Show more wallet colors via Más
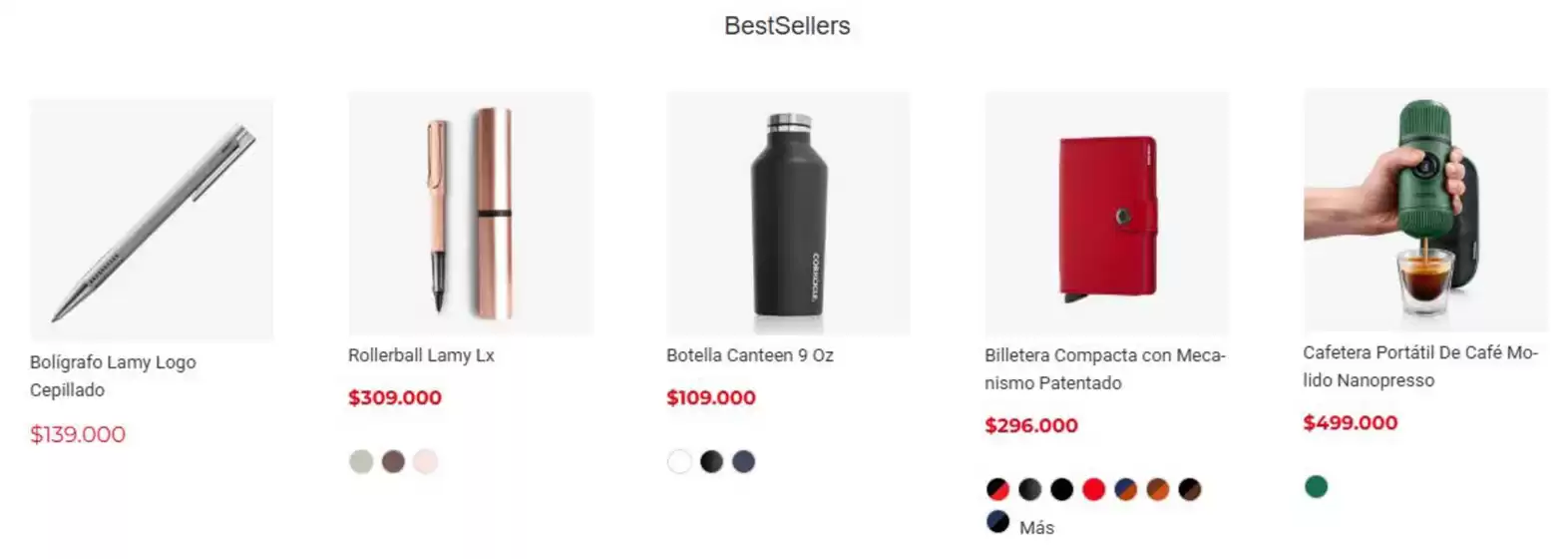The image size is (1568, 559). tap(1036, 527)
